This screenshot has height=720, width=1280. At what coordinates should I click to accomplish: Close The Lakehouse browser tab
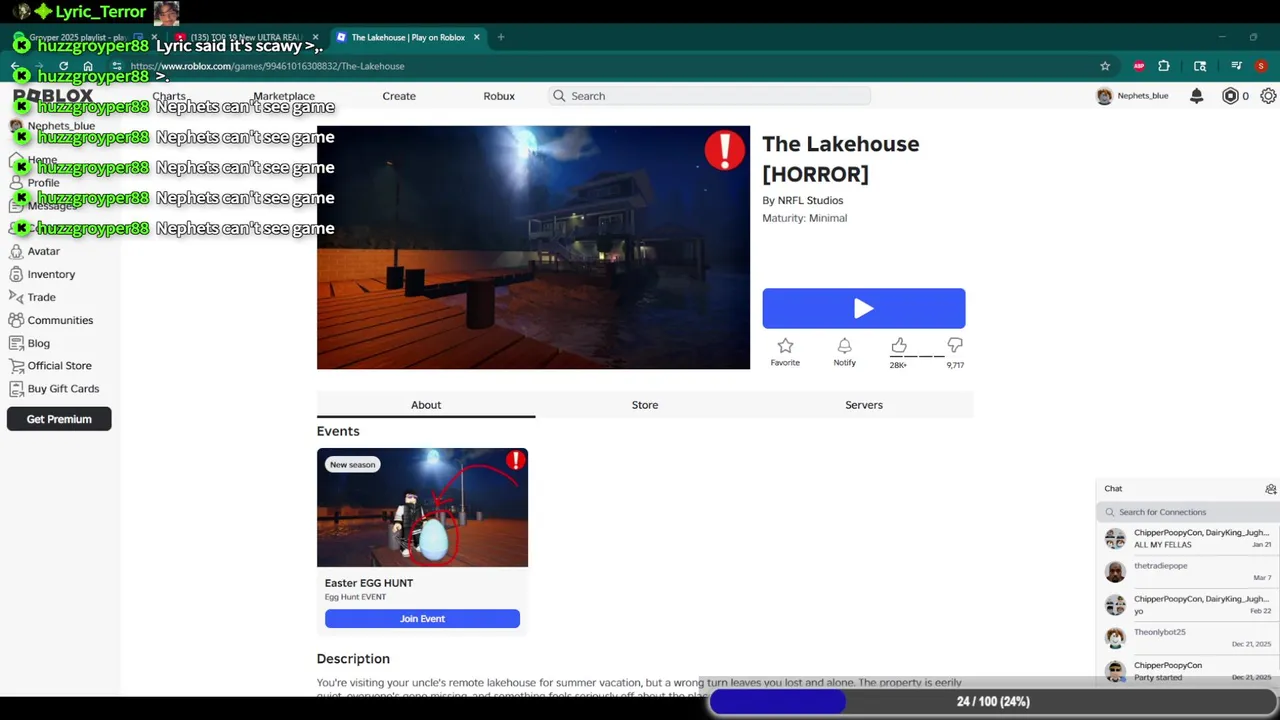[477, 37]
